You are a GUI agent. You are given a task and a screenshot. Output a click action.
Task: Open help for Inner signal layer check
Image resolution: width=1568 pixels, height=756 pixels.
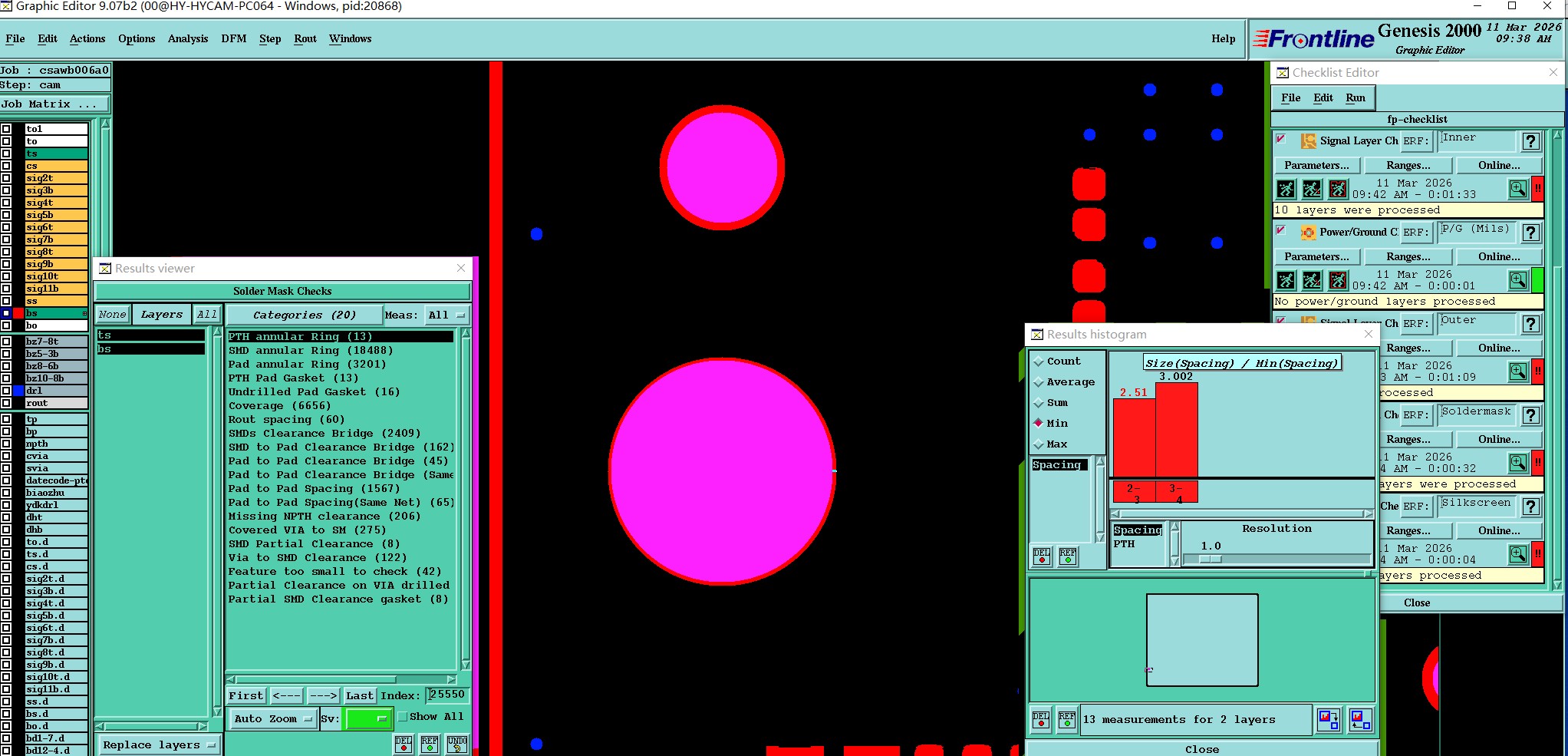tap(1530, 141)
